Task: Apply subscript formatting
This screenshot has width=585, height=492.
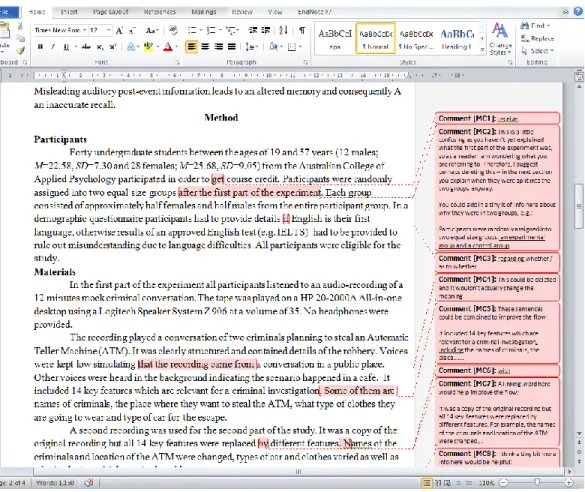Action: [x=100, y=47]
